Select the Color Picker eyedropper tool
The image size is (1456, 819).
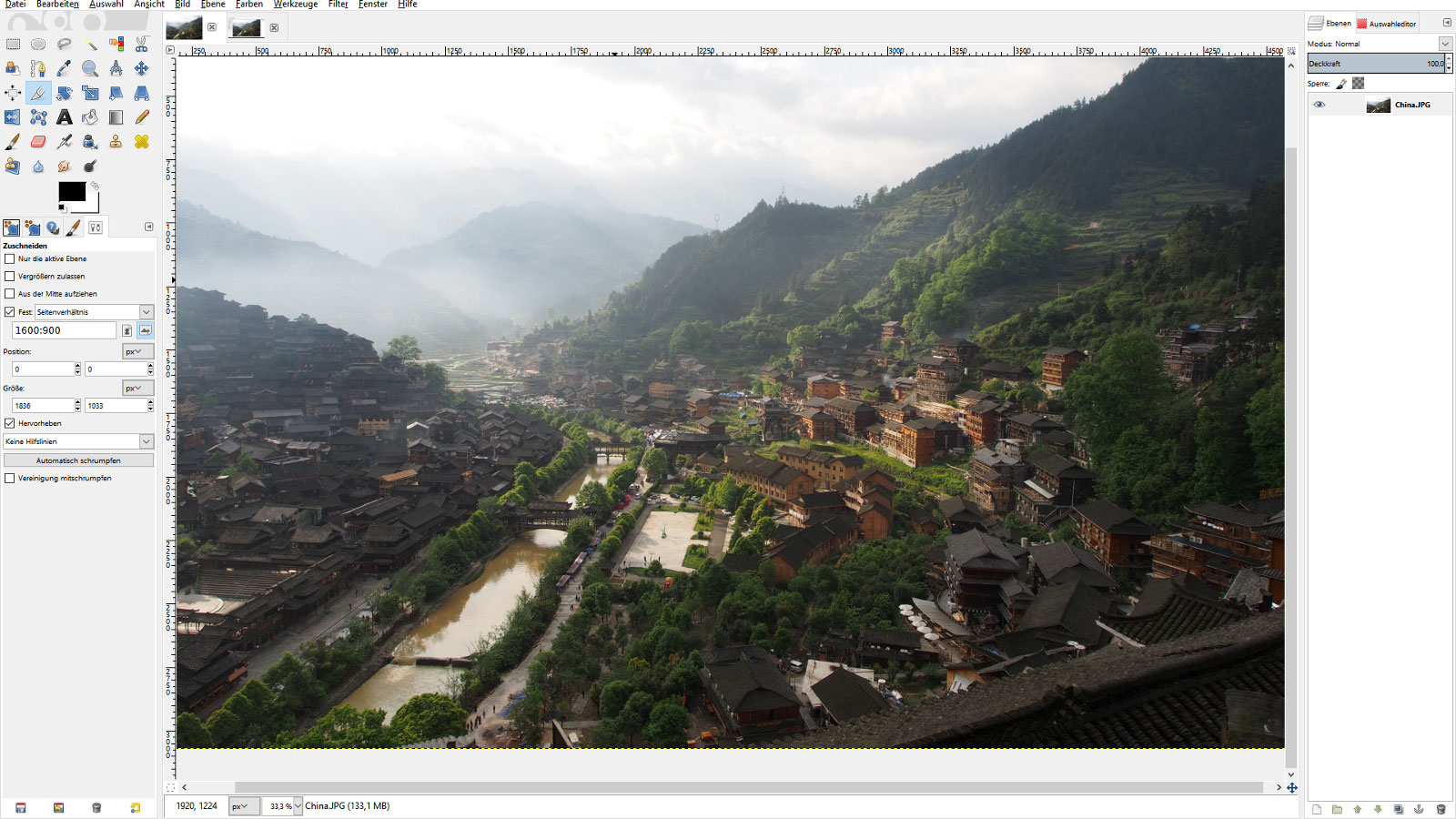(x=64, y=68)
